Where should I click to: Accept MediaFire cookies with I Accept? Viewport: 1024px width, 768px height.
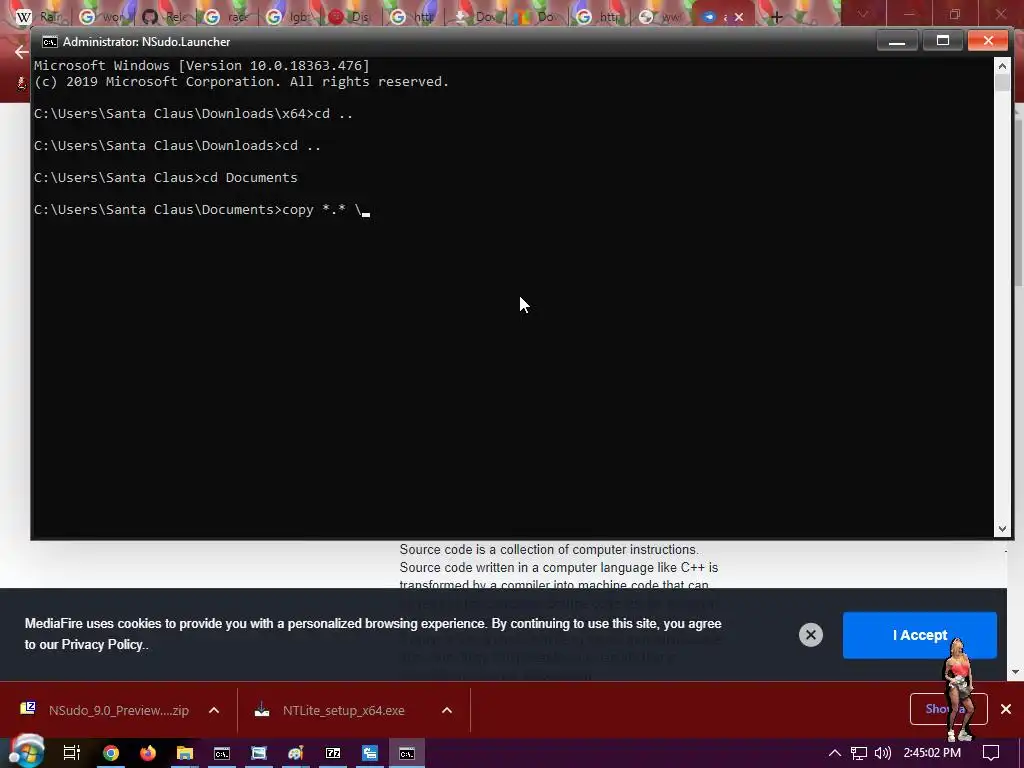(x=920, y=635)
